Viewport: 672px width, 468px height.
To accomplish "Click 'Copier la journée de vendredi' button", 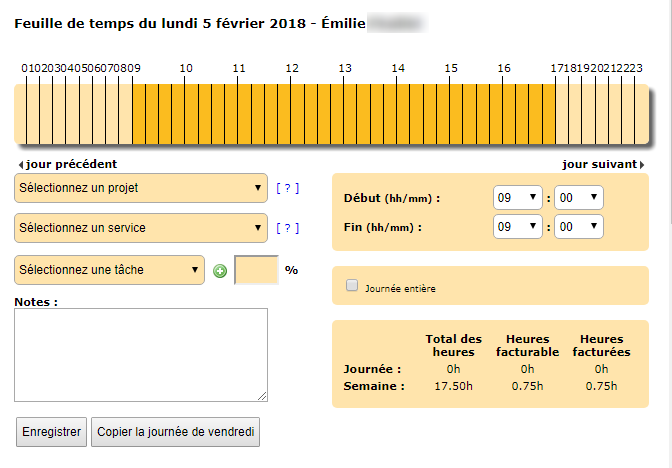I will (176, 432).
